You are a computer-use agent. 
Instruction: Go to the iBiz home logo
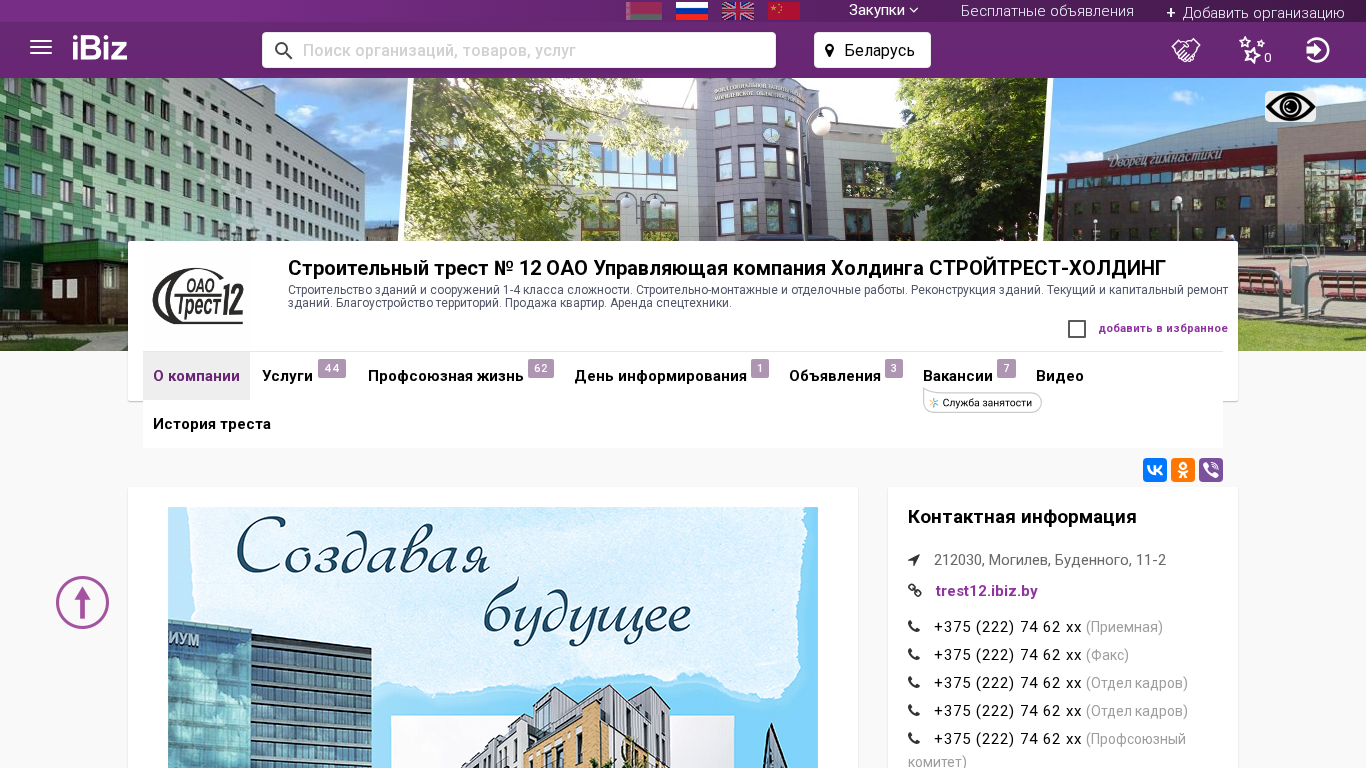100,48
